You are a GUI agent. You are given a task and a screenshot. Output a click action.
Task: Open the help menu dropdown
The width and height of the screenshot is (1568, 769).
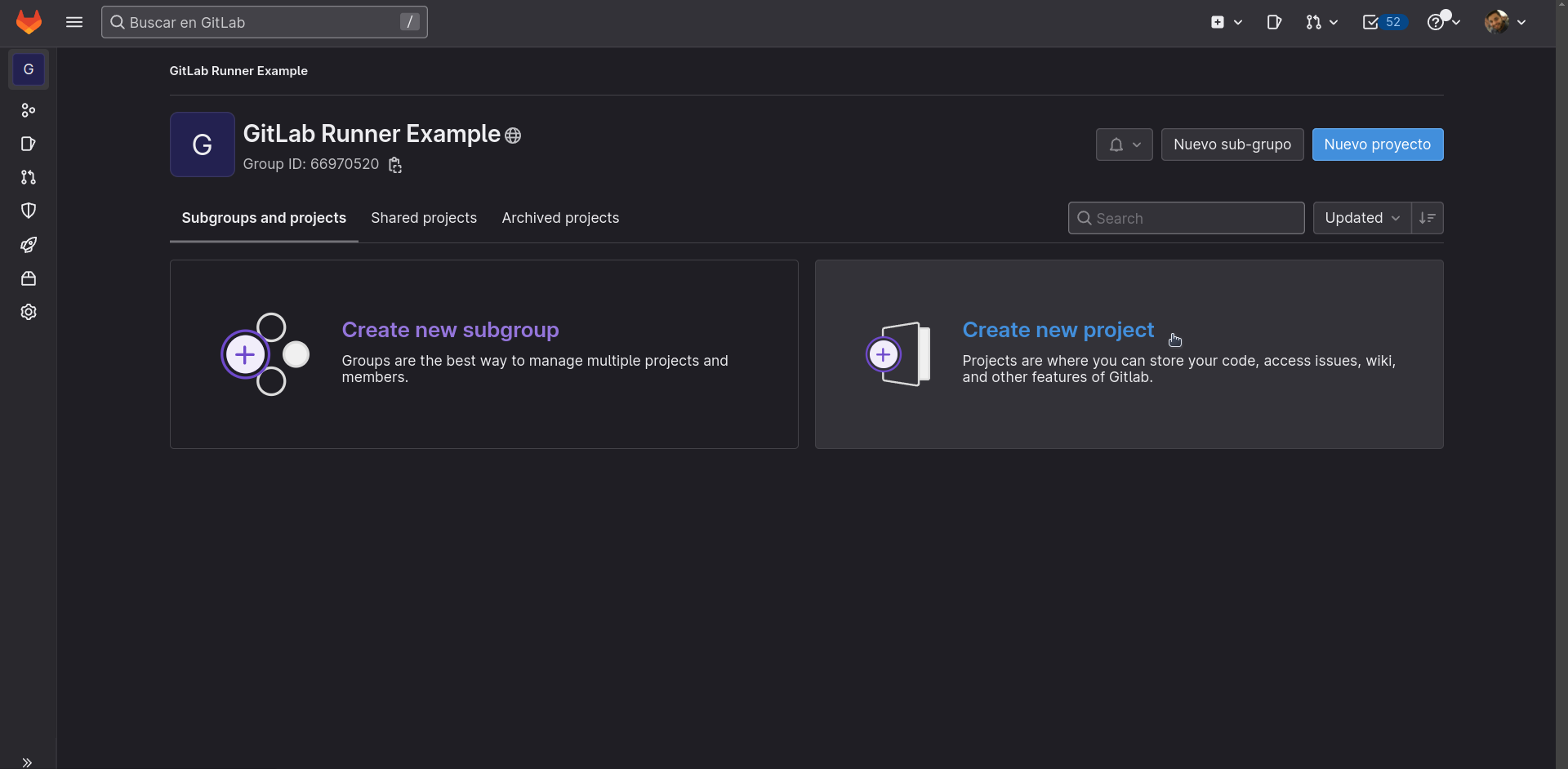tap(1443, 22)
